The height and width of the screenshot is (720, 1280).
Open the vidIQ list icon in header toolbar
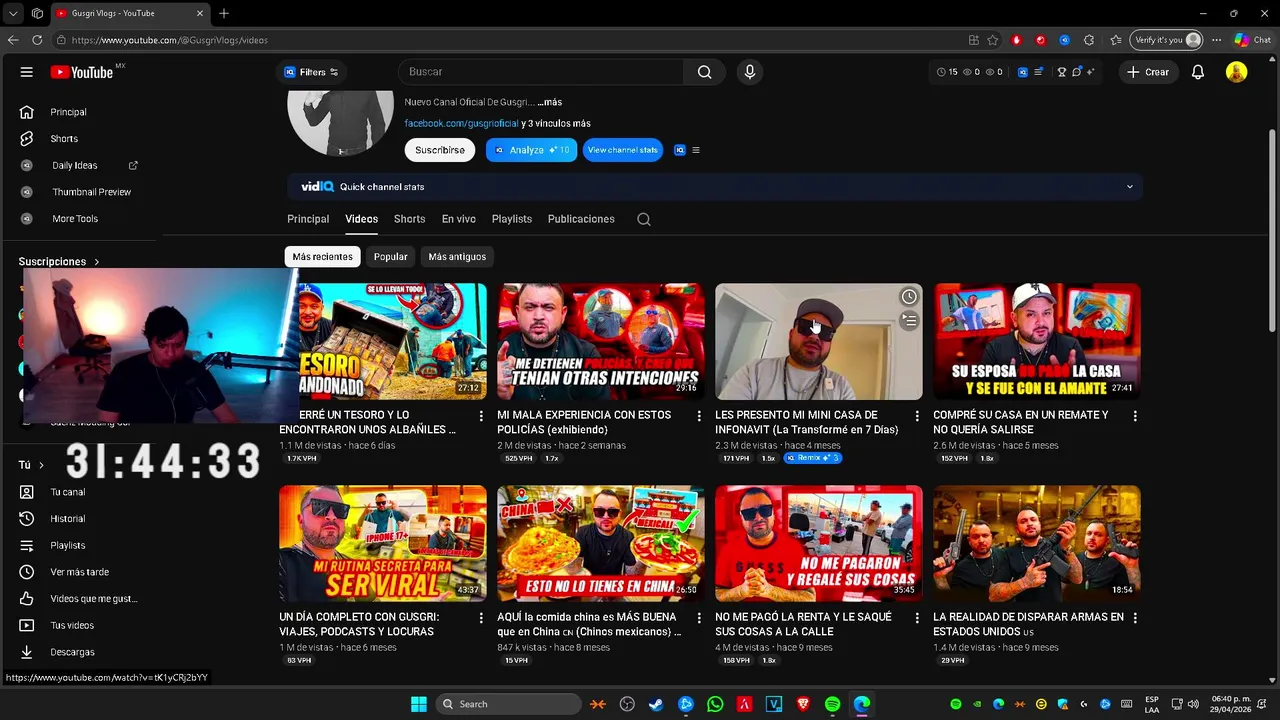[1040, 72]
